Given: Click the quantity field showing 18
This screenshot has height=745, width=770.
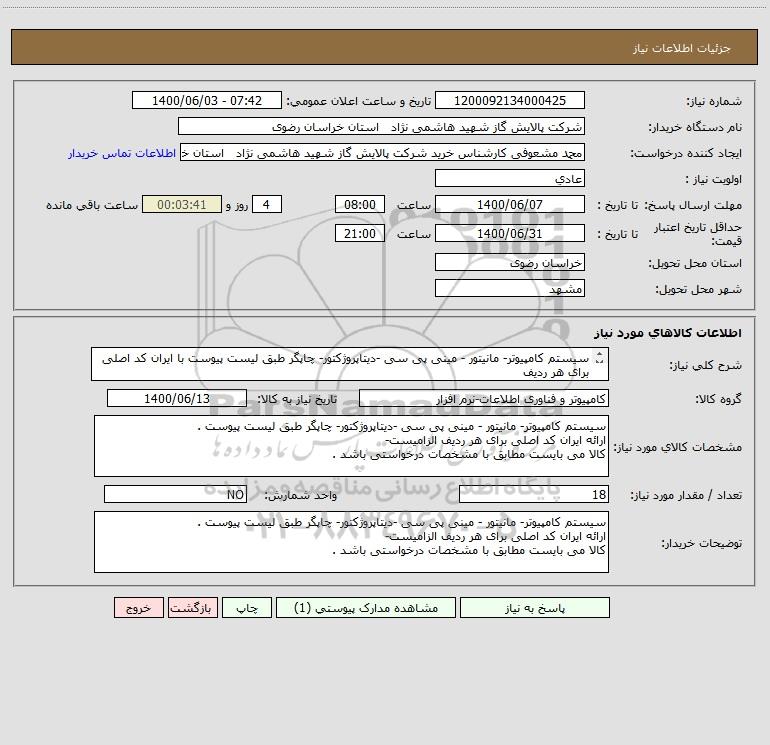Looking at the screenshot, I should (x=534, y=495).
